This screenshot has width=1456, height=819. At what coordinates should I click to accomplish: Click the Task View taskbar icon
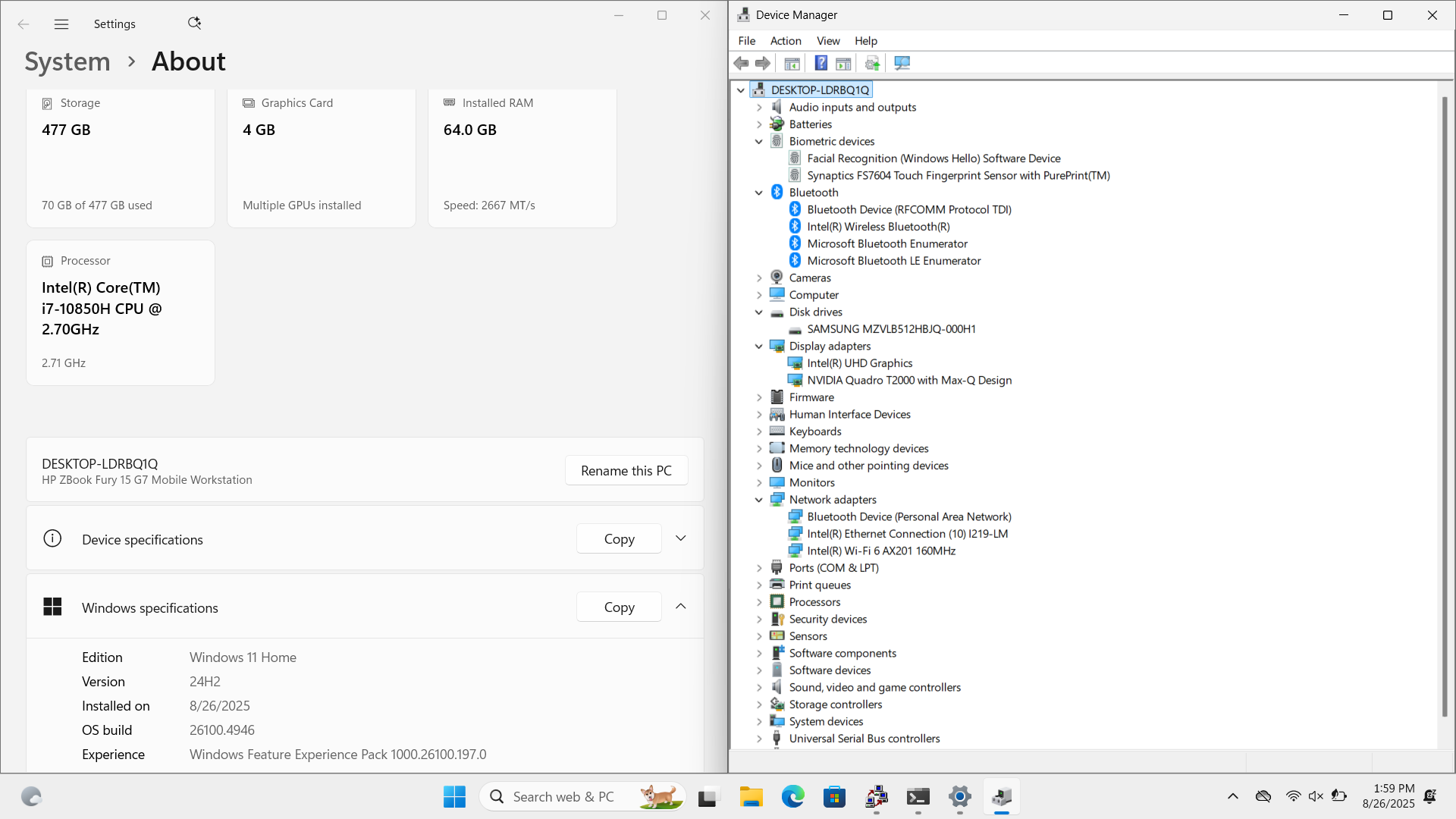pyautogui.click(x=707, y=796)
